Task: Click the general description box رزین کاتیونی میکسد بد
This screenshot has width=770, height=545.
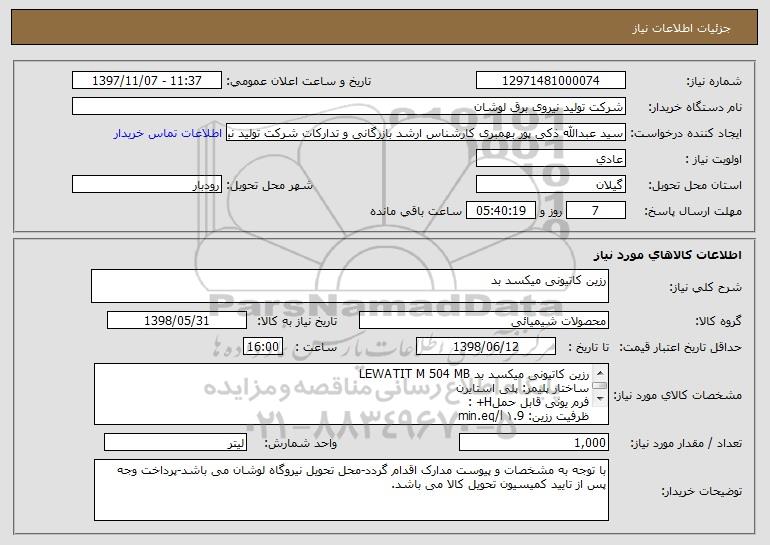Action: click(350, 286)
